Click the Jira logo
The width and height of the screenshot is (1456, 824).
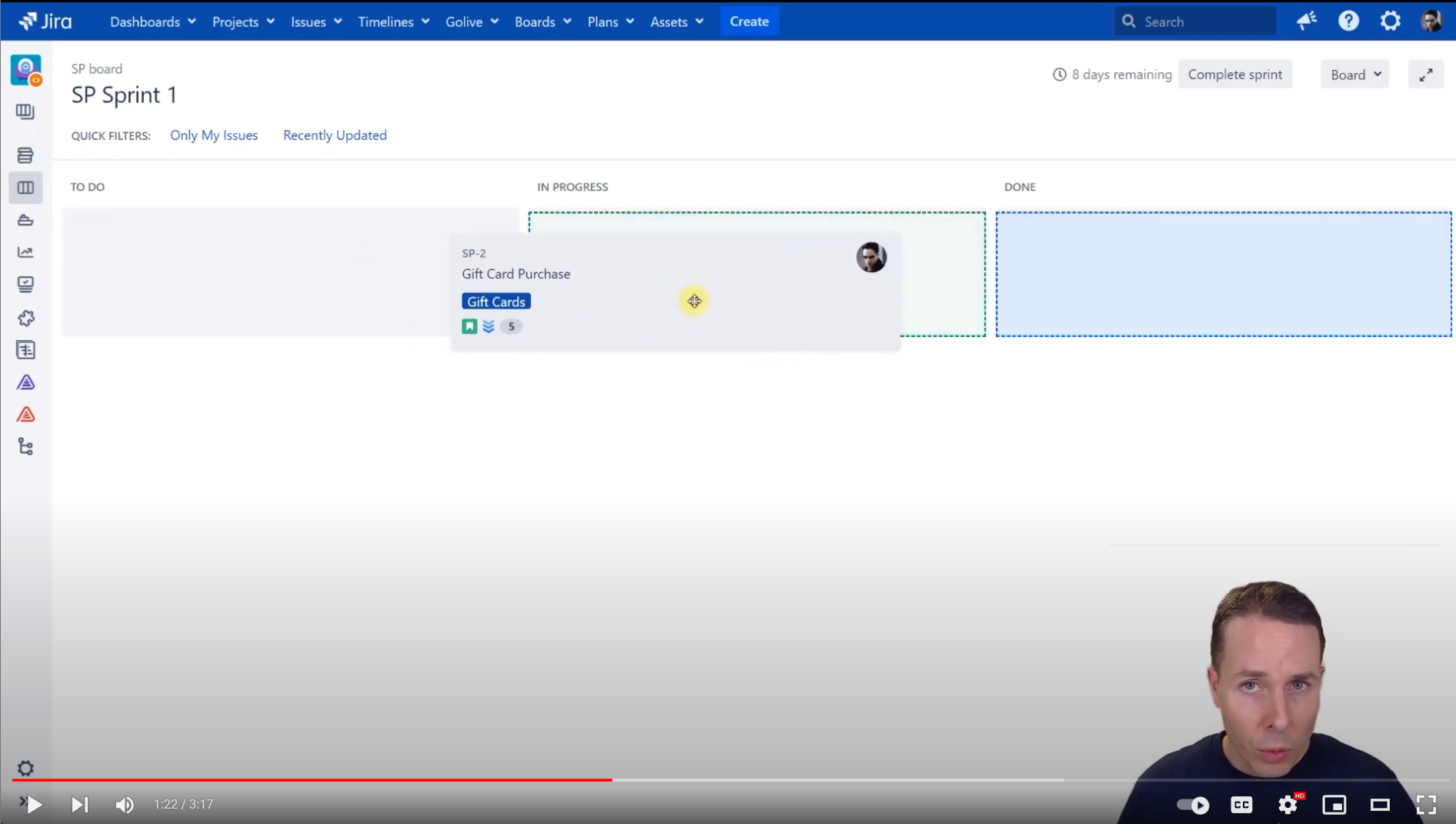point(45,22)
